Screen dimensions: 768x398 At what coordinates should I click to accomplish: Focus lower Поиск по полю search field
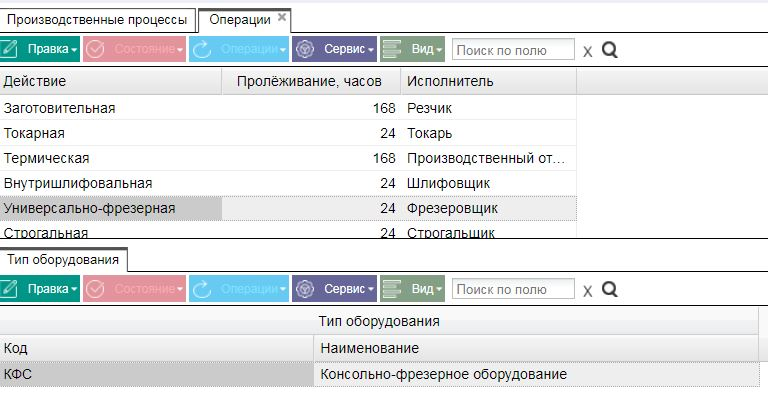click(513, 289)
